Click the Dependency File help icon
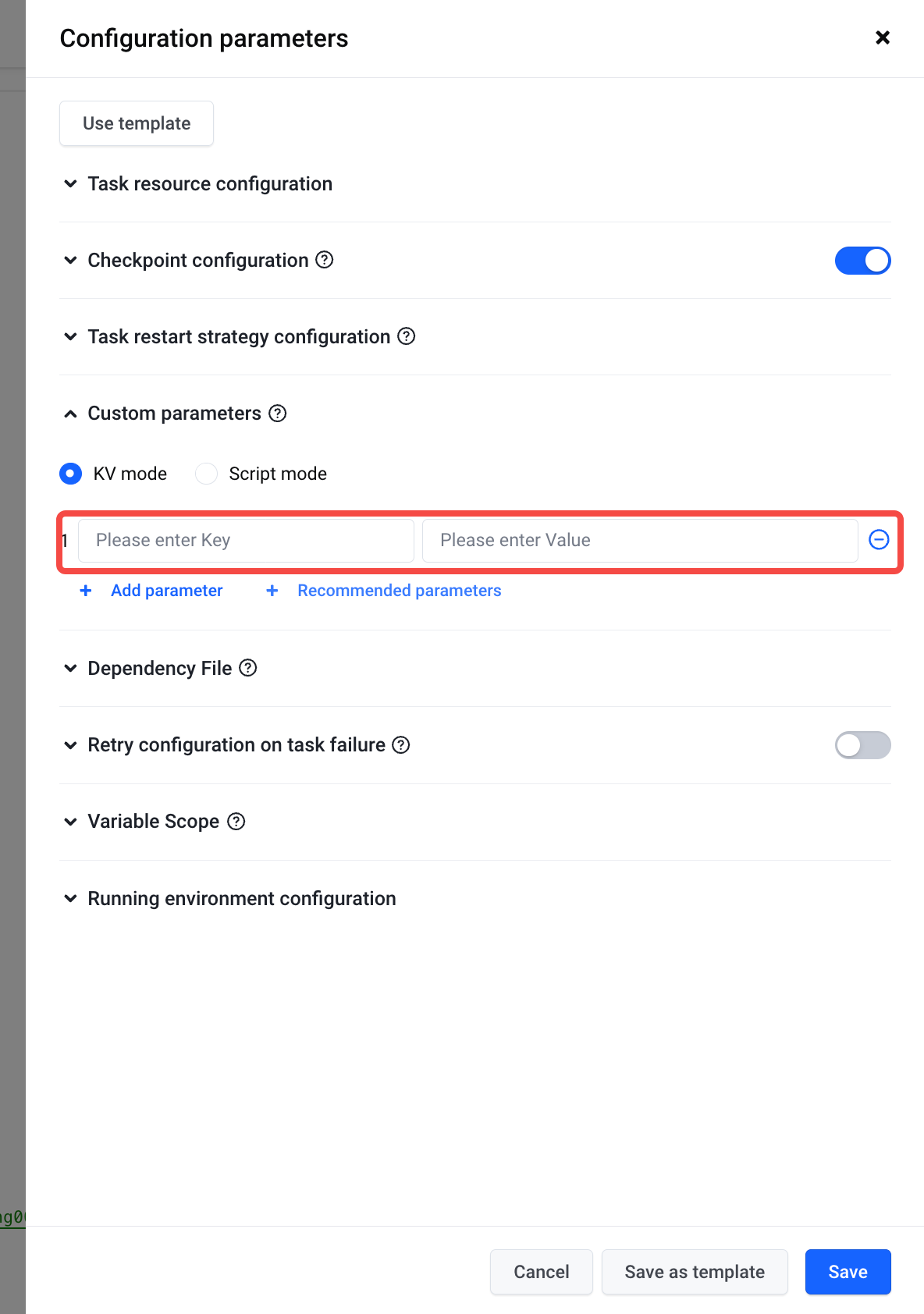The height and width of the screenshot is (1314, 924). tap(248, 668)
